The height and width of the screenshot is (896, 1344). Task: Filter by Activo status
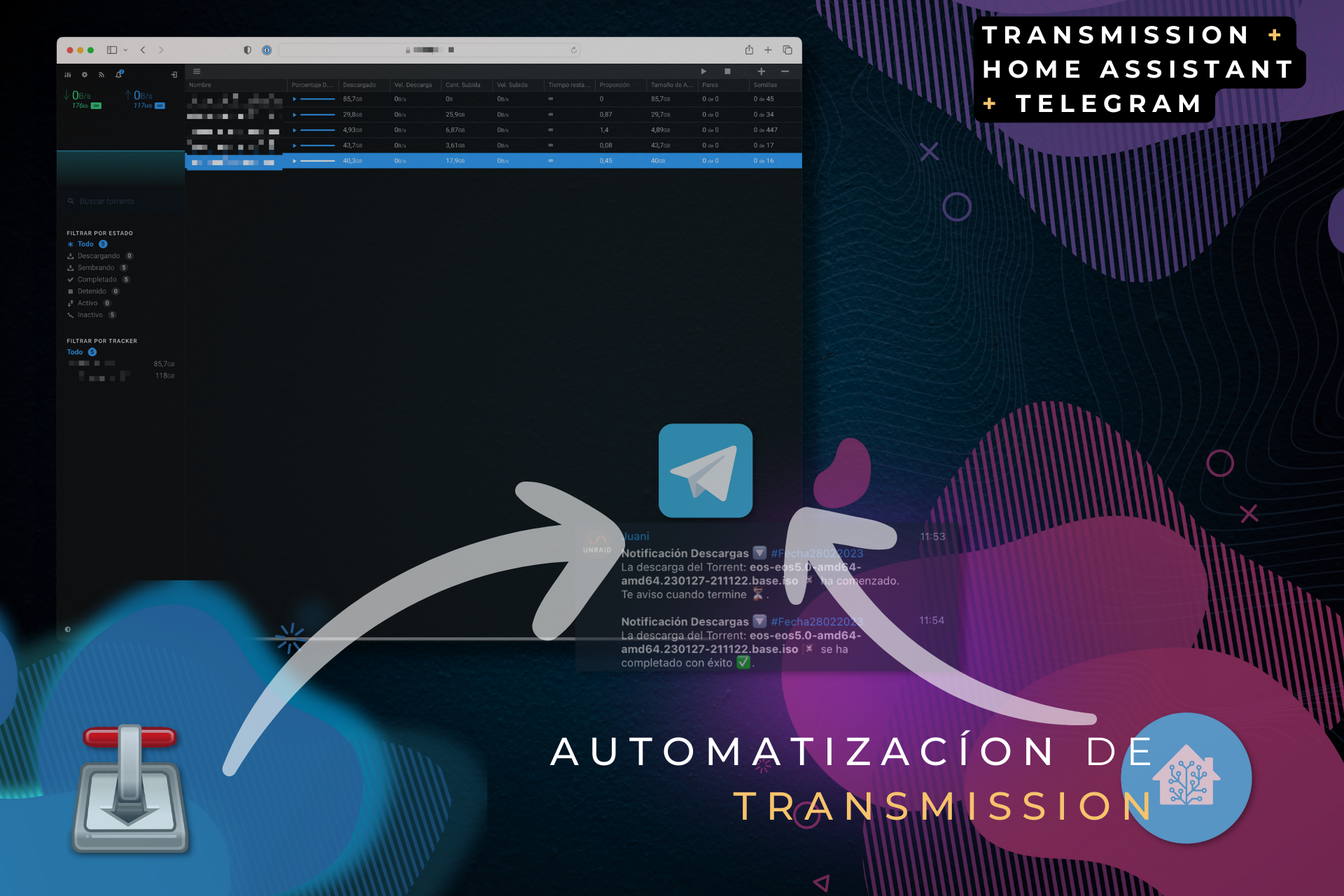click(x=89, y=303)
